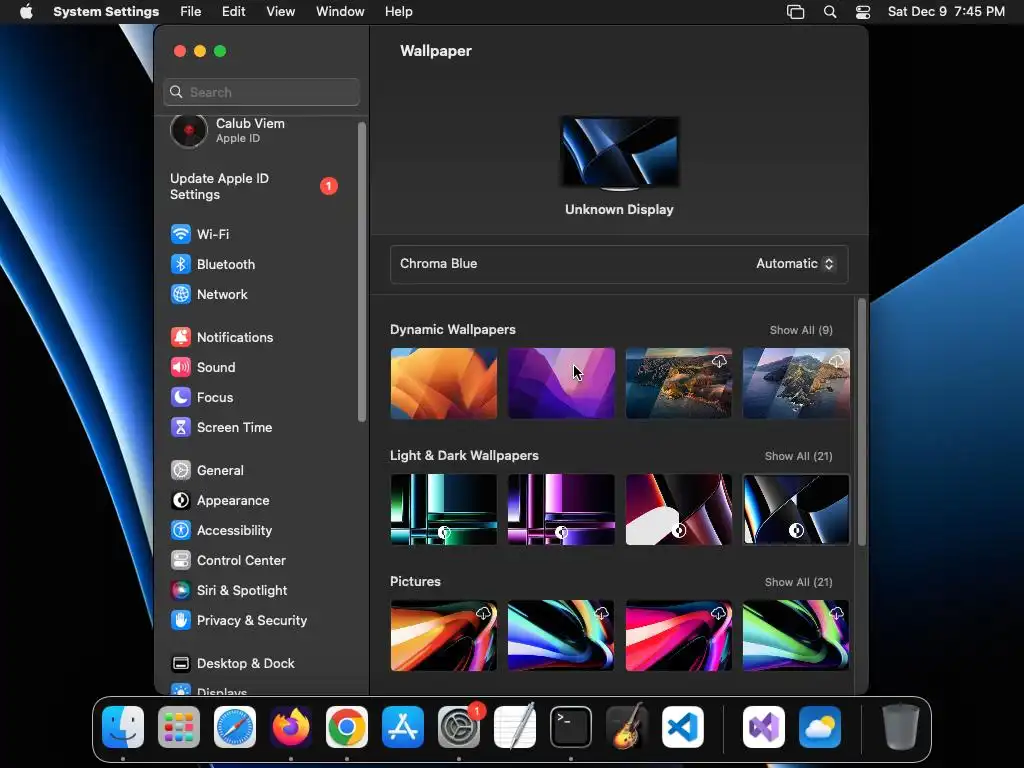This screenshot has width=1024, height=768.
Task: Choose the magenta pink Pictures wallpaper
Action: [x=679, y=635]
